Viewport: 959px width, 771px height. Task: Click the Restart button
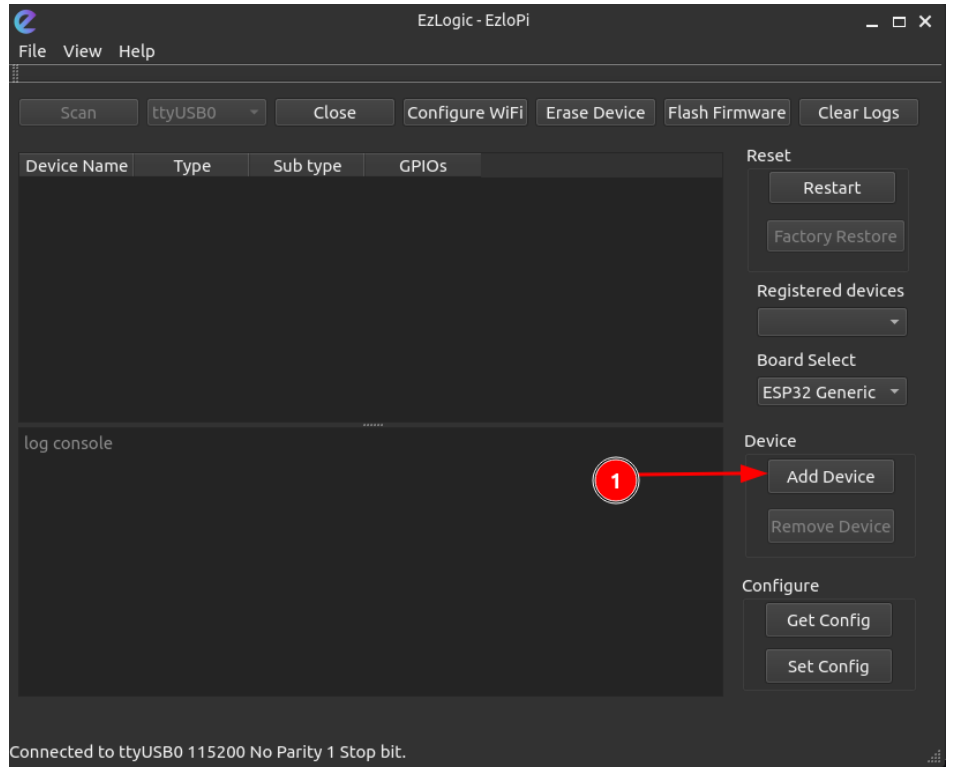832,188
